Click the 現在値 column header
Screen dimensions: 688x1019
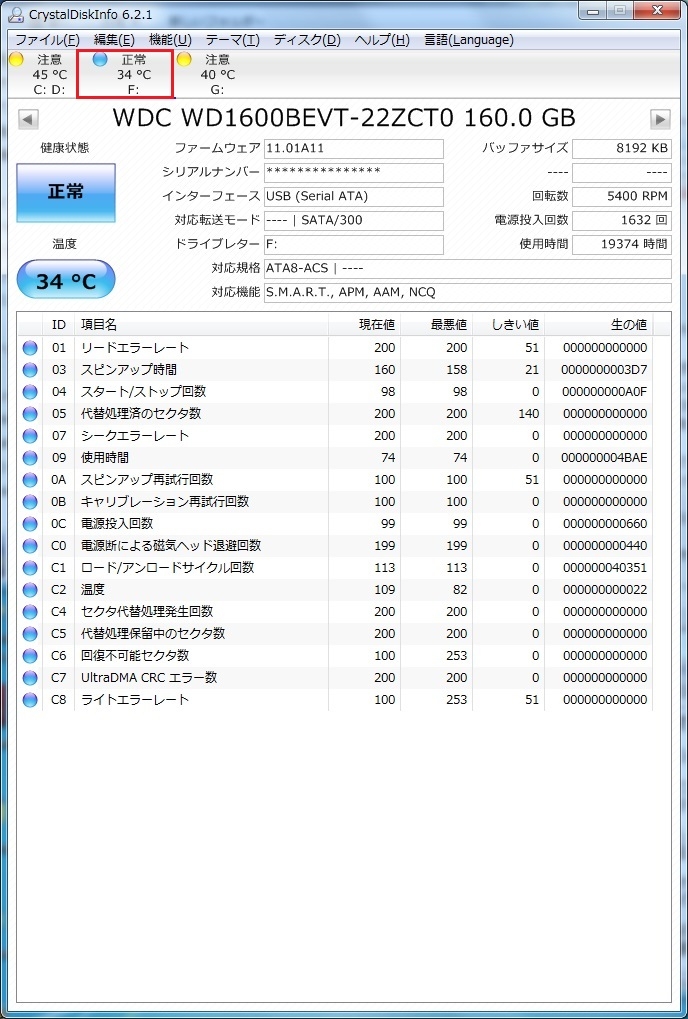click(364, 325)
